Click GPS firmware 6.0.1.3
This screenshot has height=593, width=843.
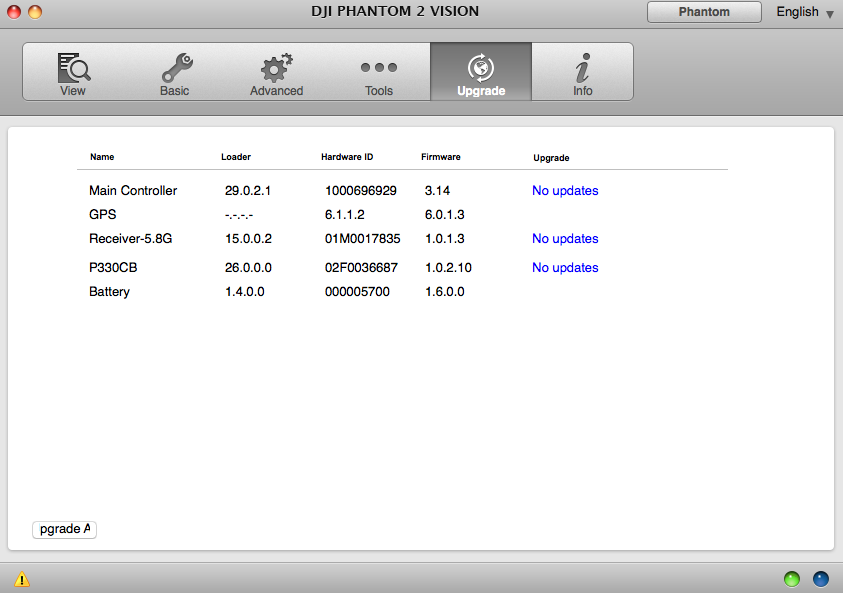(445, 215)
